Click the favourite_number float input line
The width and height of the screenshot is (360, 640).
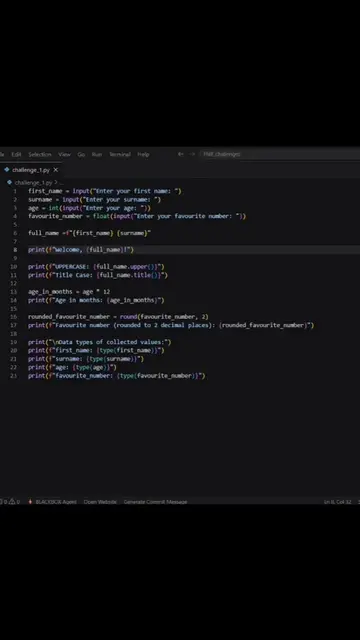pos(137,216)
